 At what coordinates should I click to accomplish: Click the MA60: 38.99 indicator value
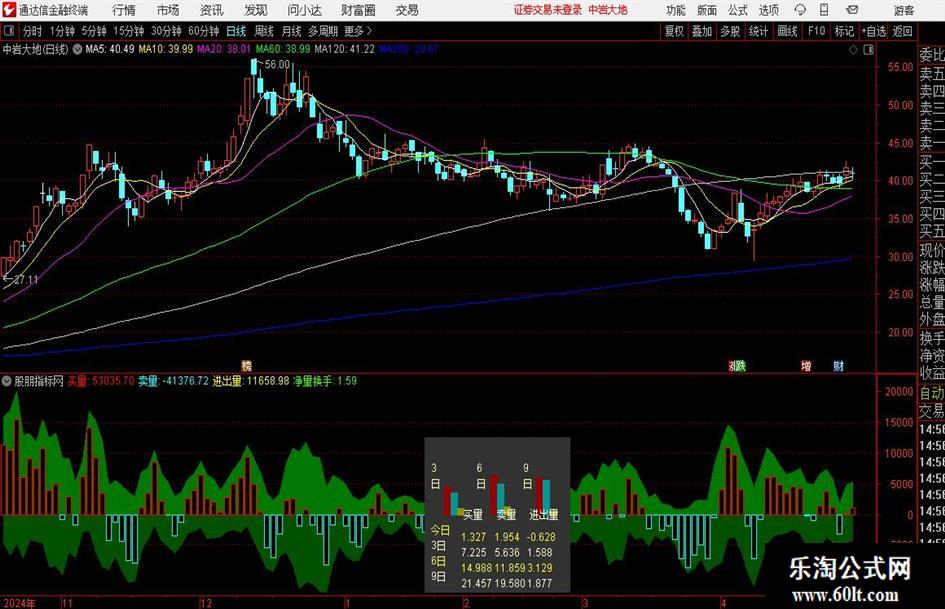click(283, 49)
